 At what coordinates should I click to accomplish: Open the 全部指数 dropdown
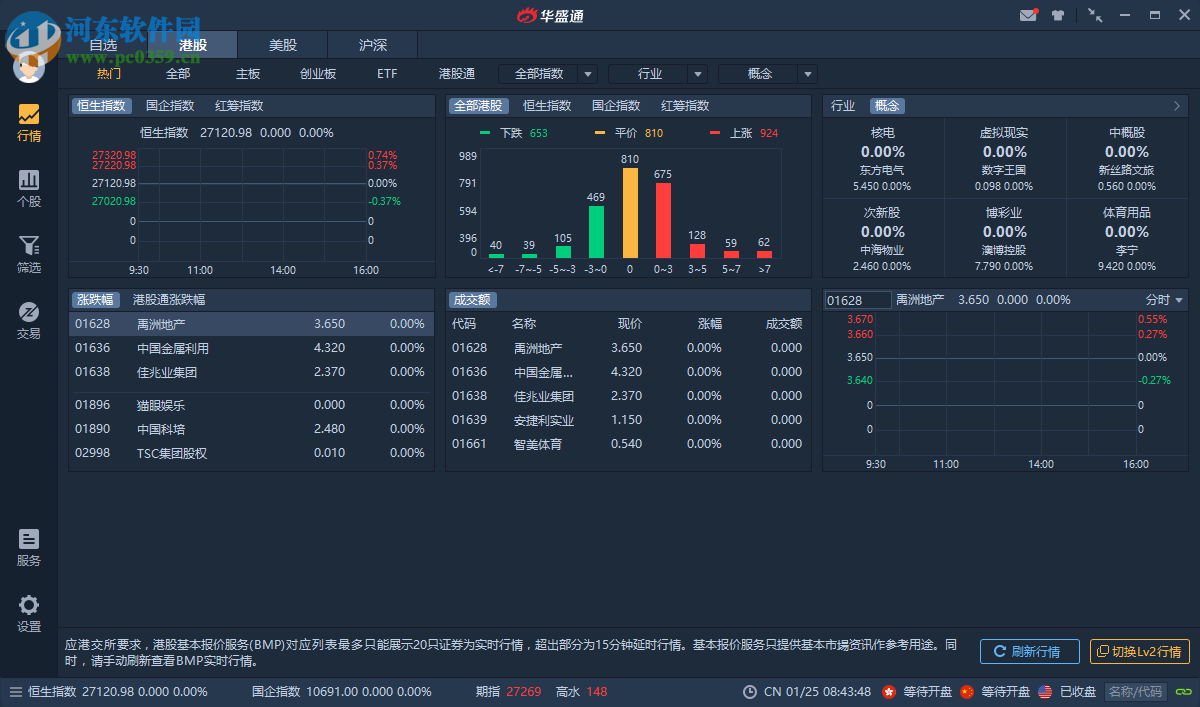coord(540,73)
